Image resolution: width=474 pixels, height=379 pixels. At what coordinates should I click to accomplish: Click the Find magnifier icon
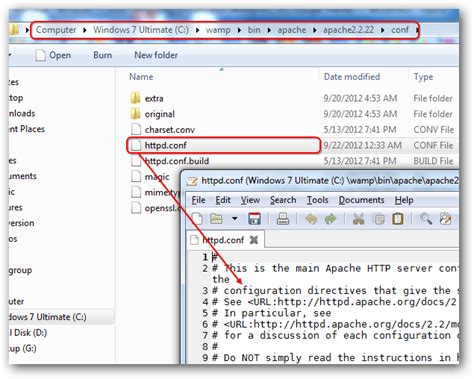point(426,219)
